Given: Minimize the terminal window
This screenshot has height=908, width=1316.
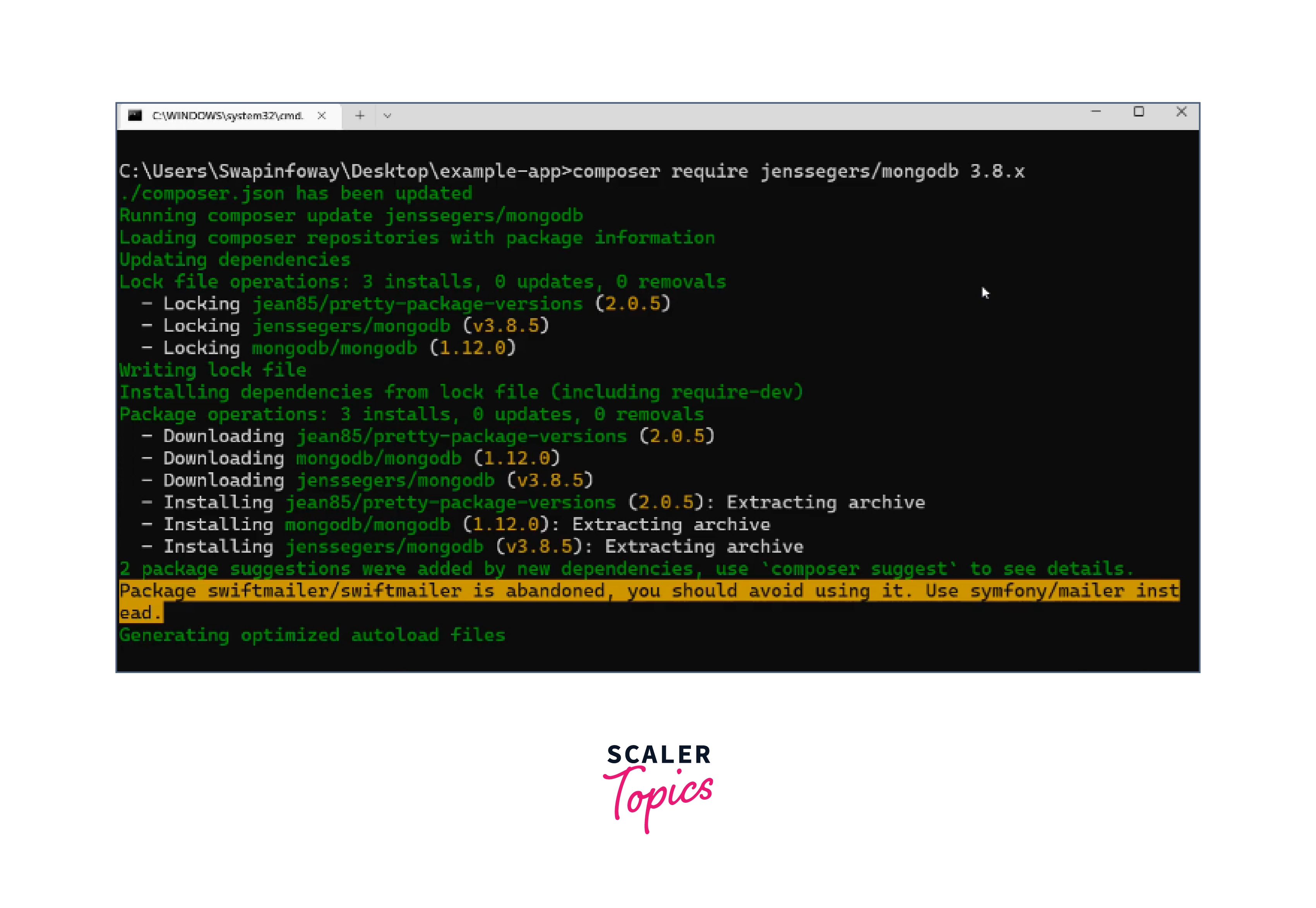Looking at the screenshot, I should coord(1096,111).
